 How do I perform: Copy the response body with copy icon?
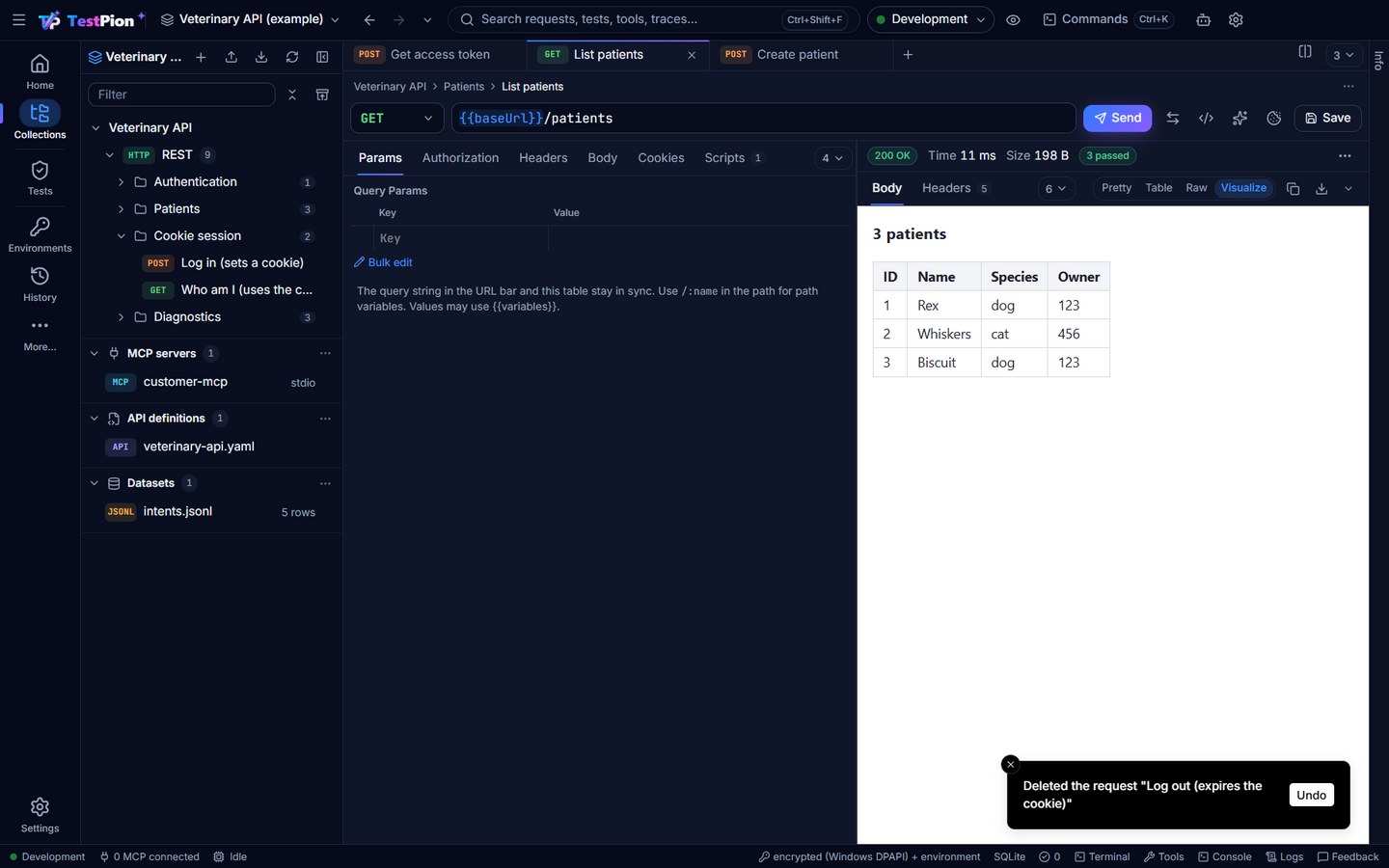click(1293, 188)
